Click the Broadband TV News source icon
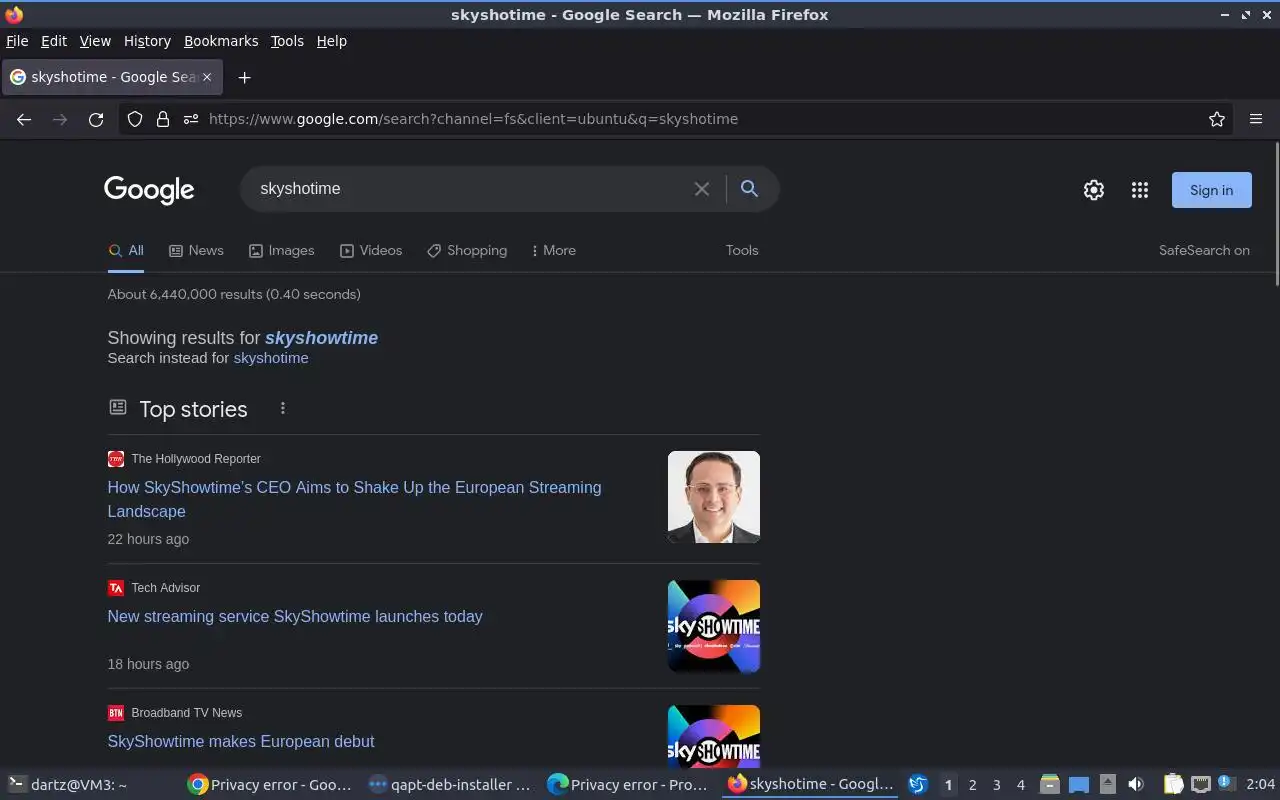The image size is (1280, 800). pyautogui.click(x=116, y=713)
